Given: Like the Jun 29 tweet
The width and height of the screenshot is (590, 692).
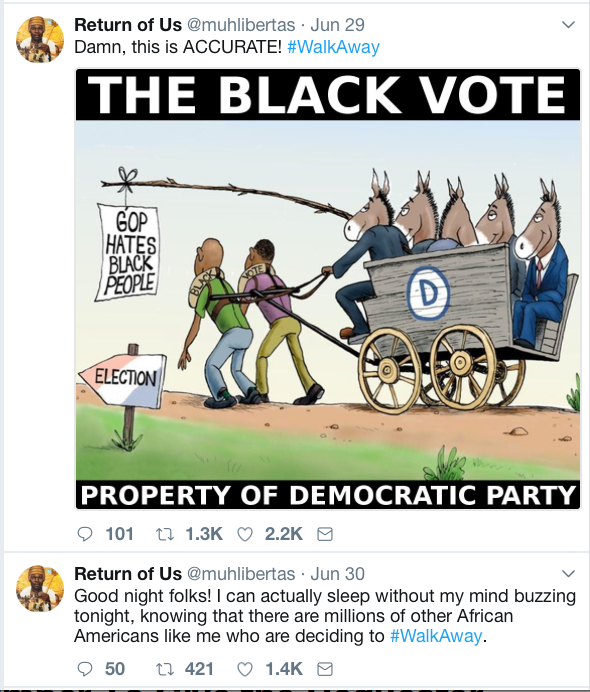Looking at the screenshot, I should pyautogui.click(x=245, y=534).
